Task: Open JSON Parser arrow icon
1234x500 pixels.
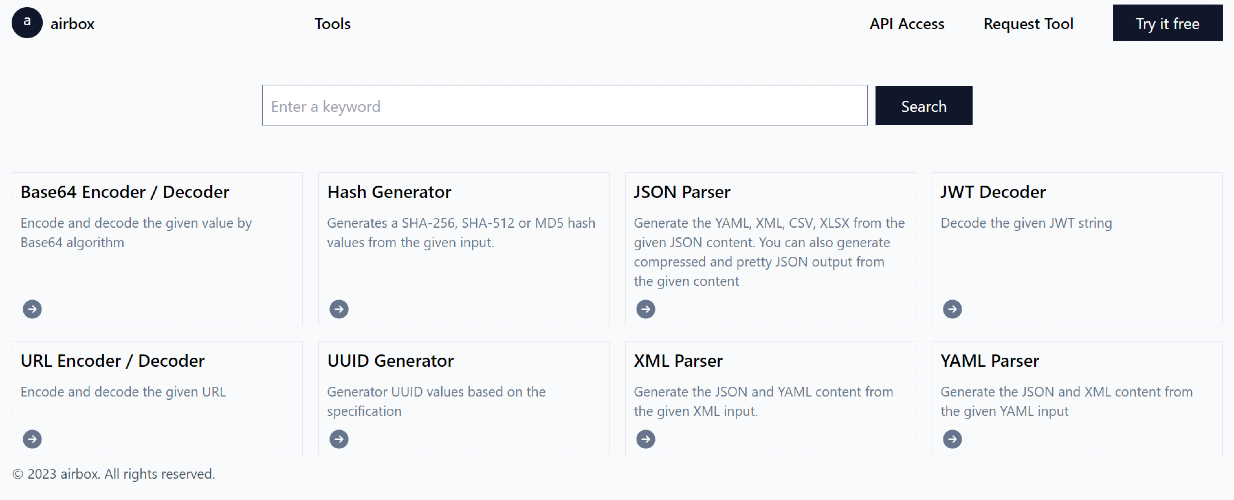Action: tap(646, 309)
